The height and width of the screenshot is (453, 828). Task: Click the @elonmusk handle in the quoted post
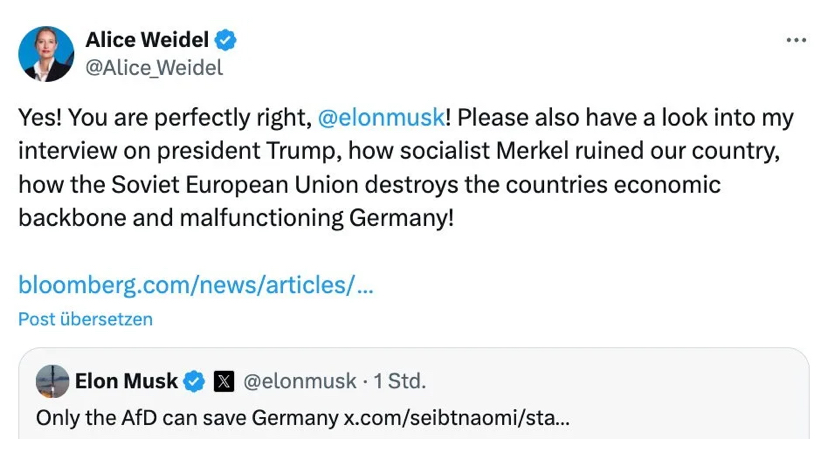[300, 381]
